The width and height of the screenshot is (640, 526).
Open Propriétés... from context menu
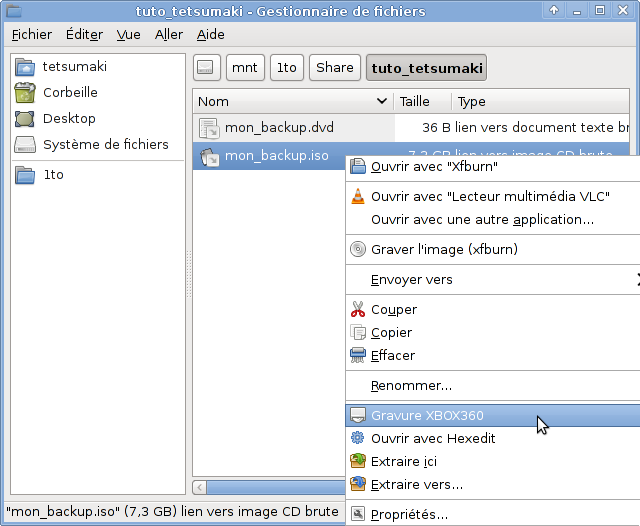[493, 514]
